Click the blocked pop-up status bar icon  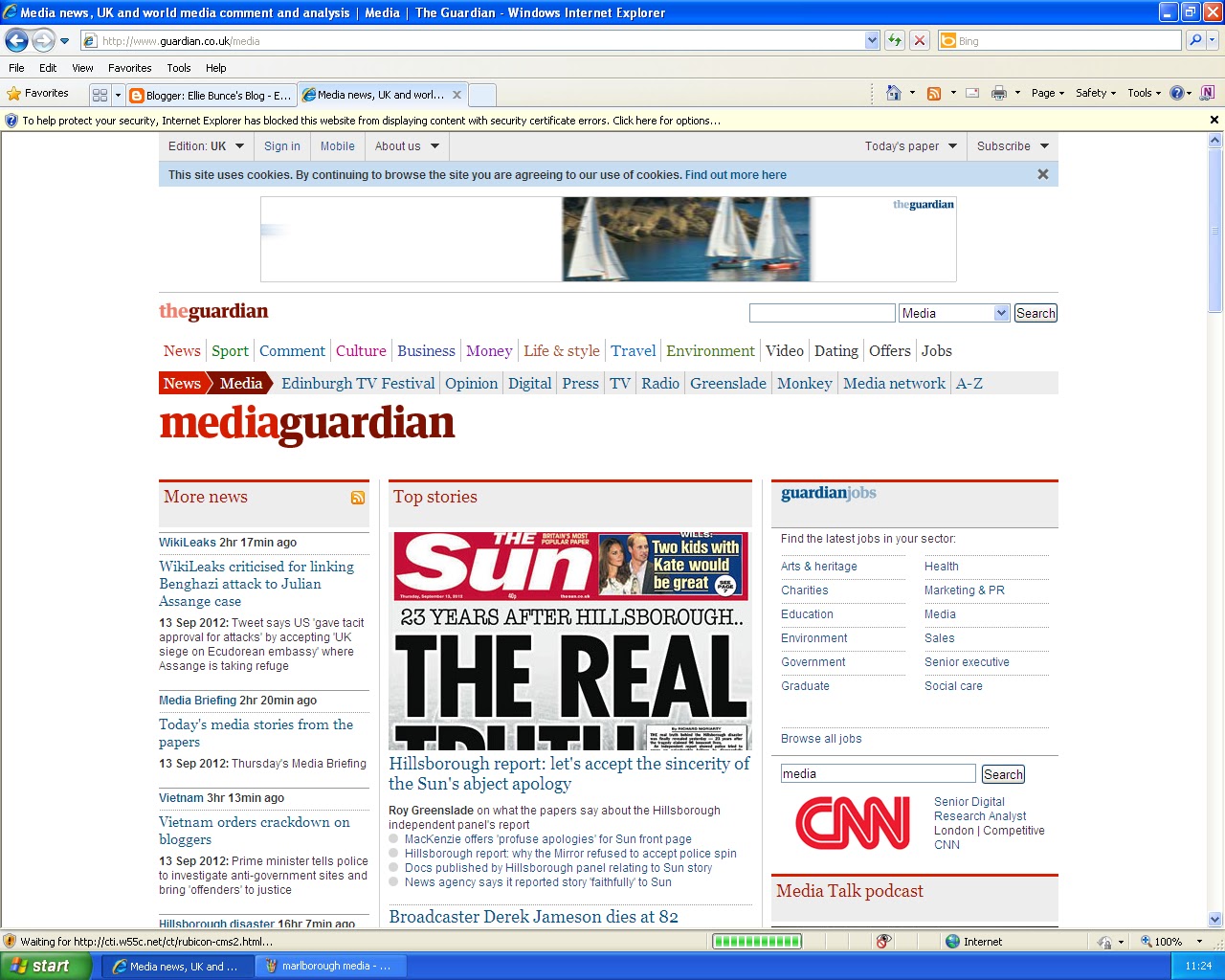(884, 942)
